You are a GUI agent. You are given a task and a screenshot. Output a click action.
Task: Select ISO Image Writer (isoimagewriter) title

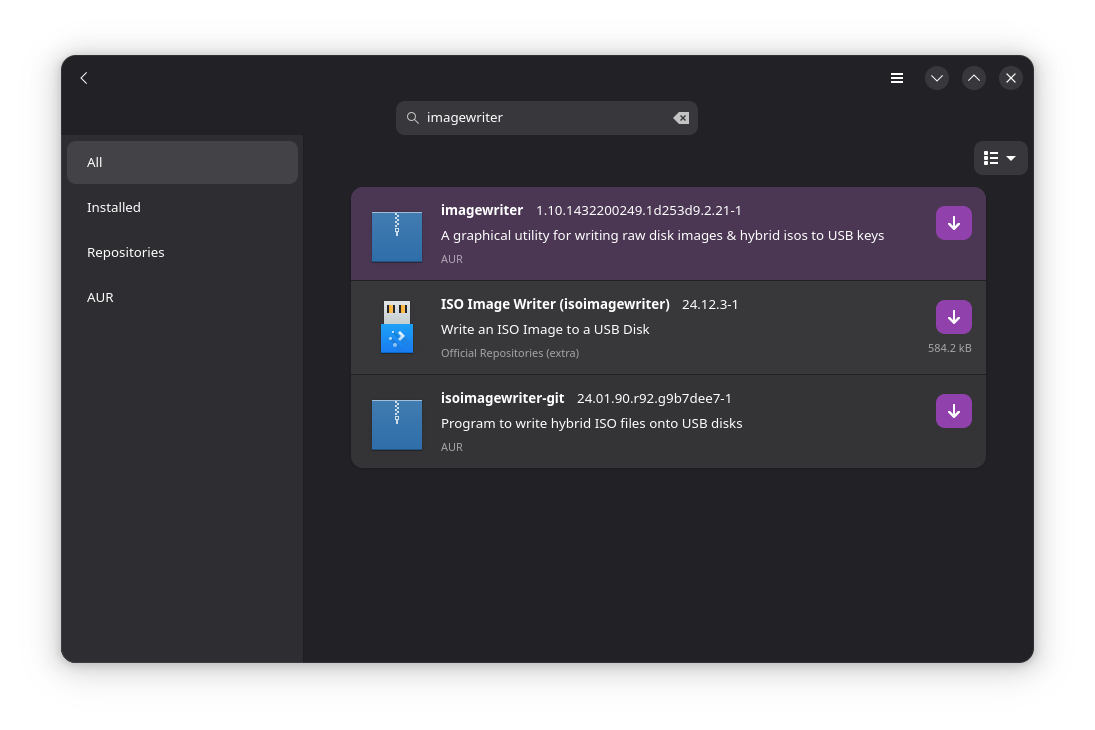pyautogui.click(x=555, y=305)
